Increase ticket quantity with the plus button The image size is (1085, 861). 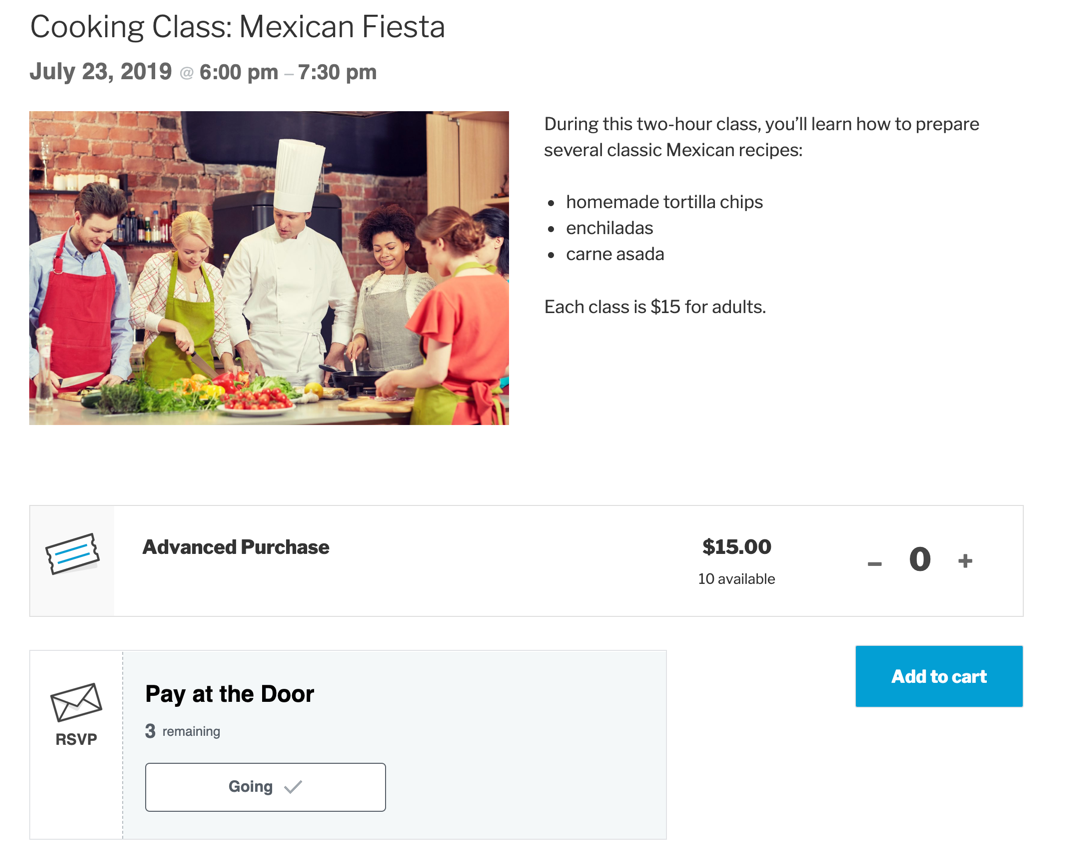965,561
